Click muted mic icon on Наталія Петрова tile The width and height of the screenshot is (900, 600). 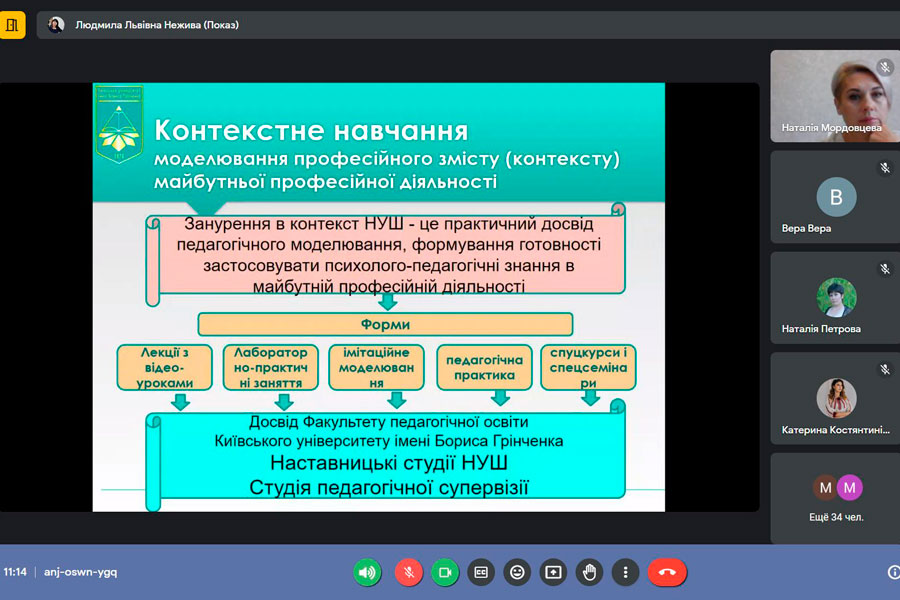pyautogui.click(x=884, y=269)
